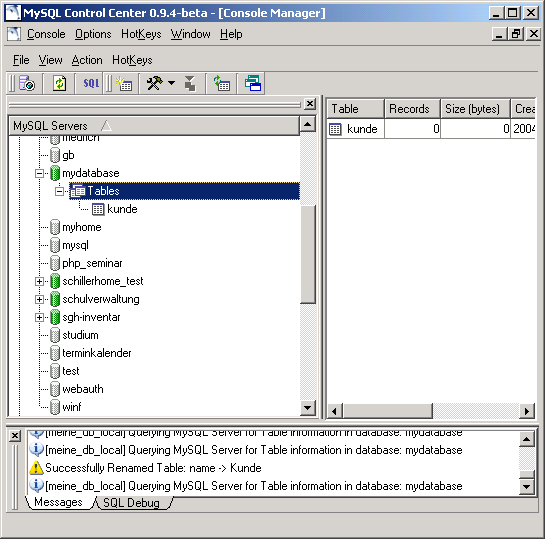Open the Console menu
Image resolution: width=545 pixels, height=539 pixels.
coord(46,34)
